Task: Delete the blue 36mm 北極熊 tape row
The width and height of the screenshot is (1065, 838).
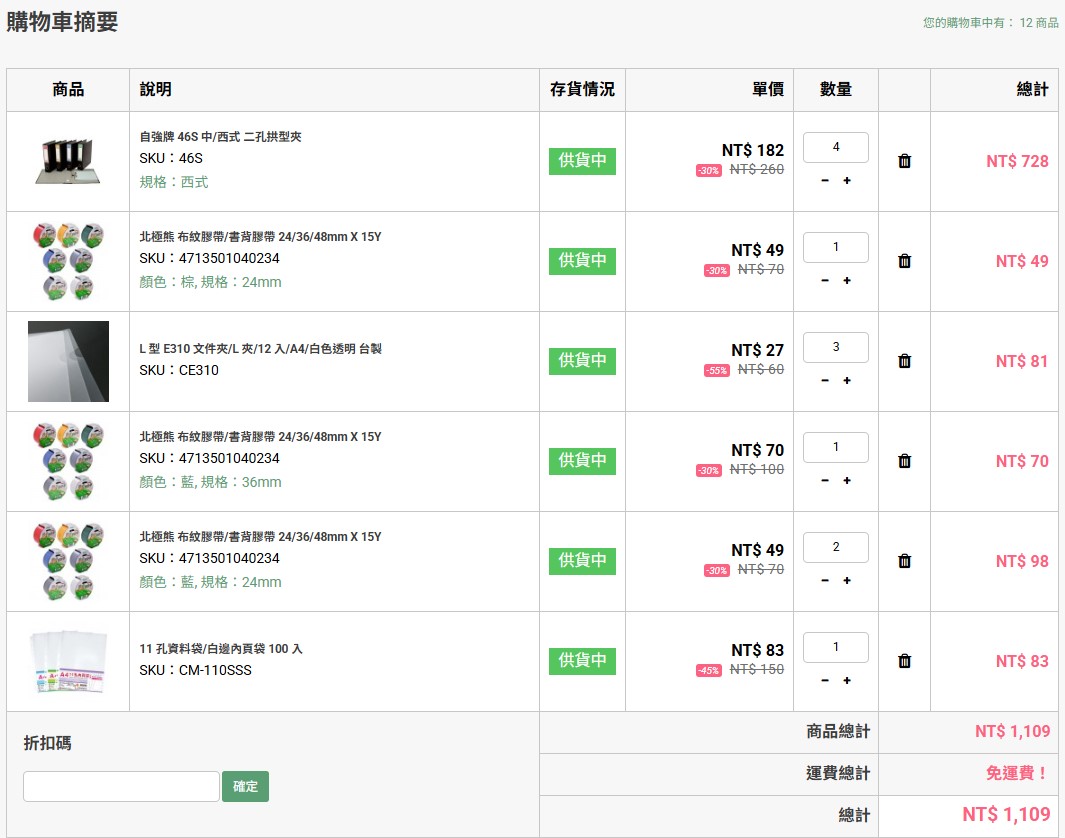Action: click(904, 461)
